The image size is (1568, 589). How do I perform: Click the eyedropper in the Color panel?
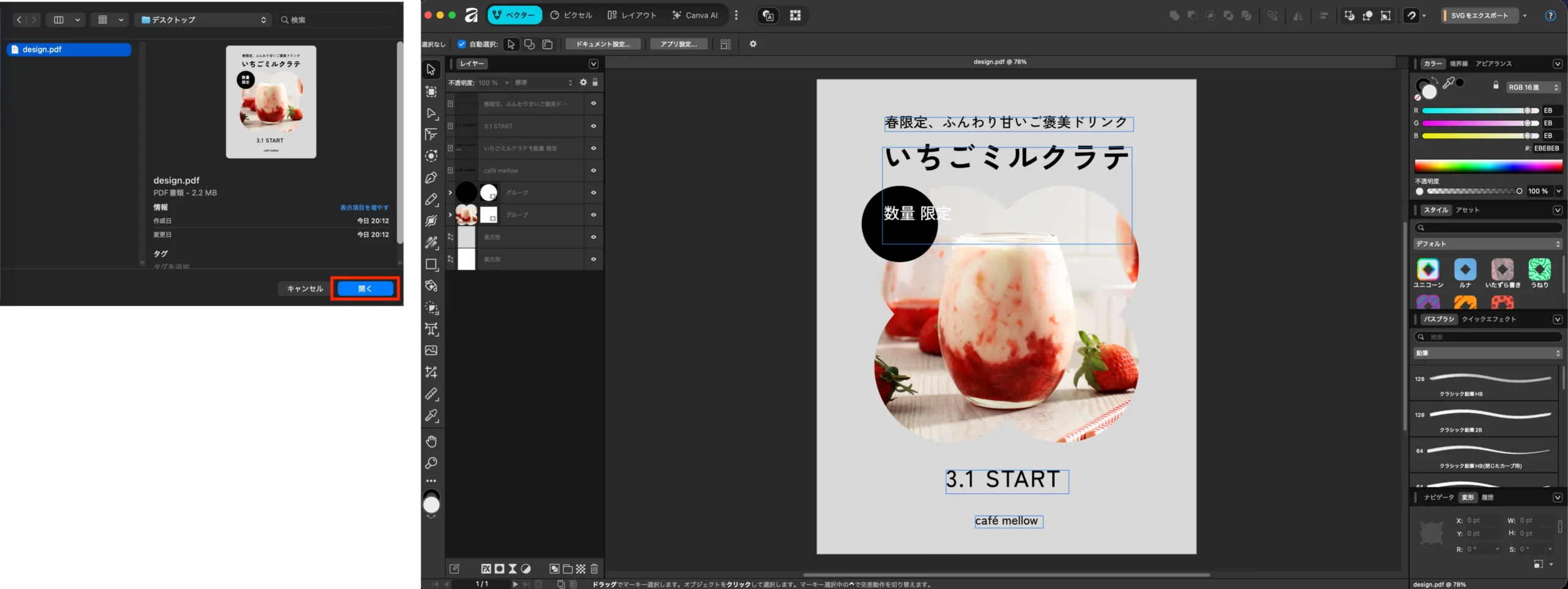click(1449, 83)
